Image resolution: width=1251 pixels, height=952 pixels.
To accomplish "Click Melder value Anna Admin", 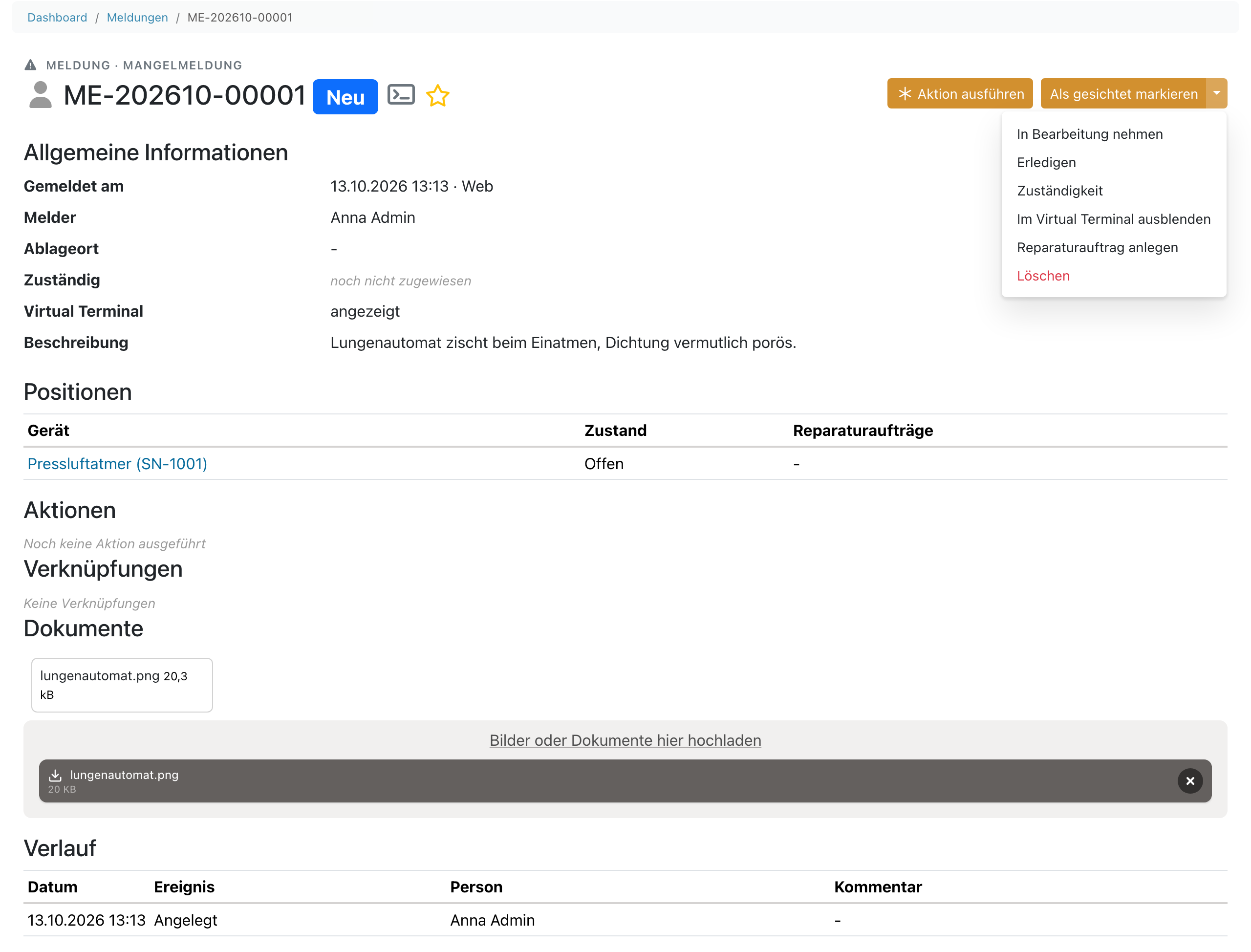I will [x=373, y=217].
